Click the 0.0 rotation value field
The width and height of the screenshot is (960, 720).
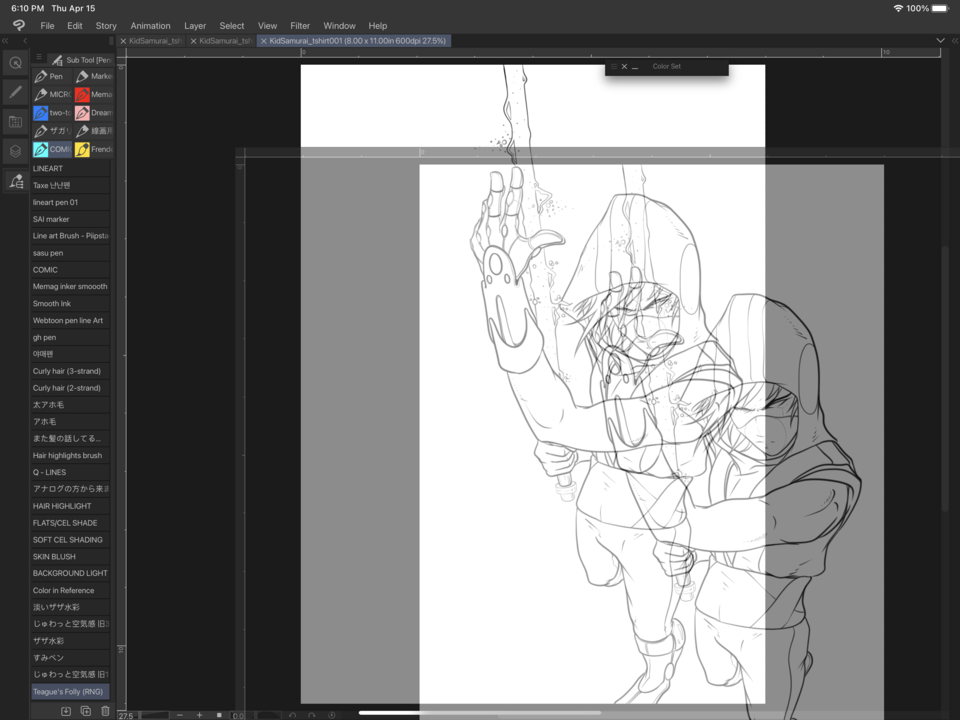click(x=238, y=716)
